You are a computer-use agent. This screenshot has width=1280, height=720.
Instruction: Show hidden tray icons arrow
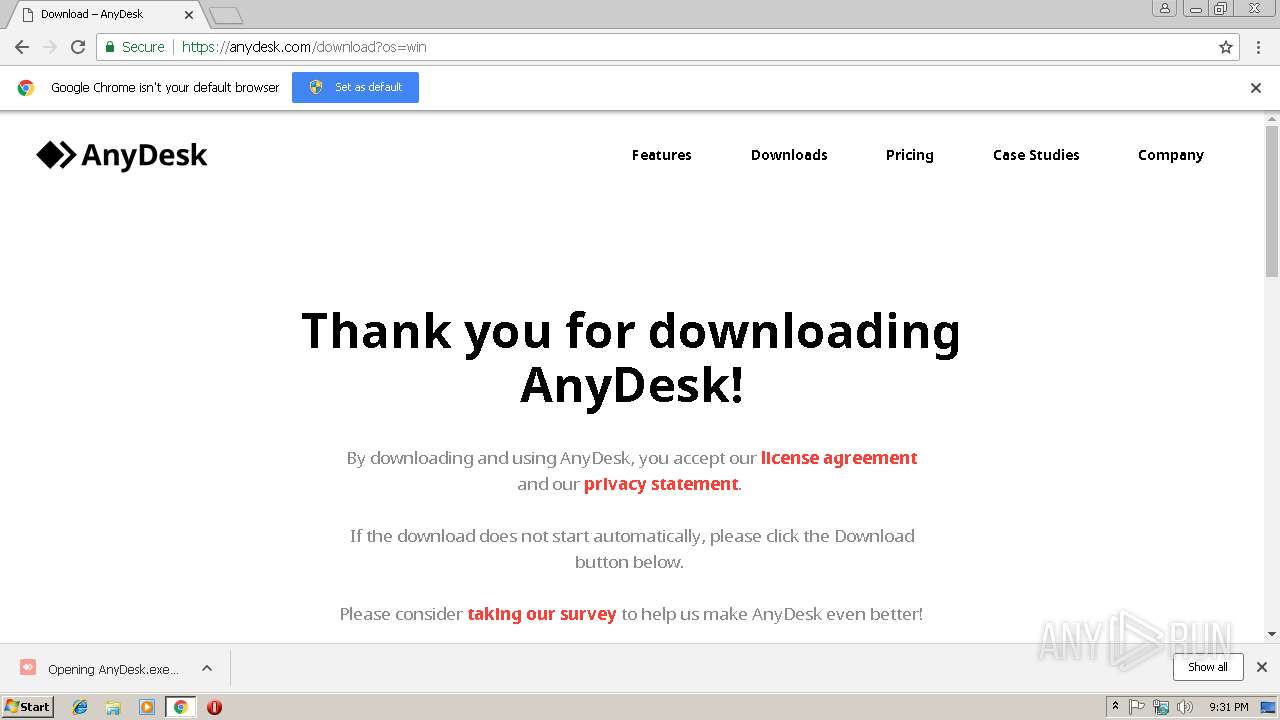1115,707
